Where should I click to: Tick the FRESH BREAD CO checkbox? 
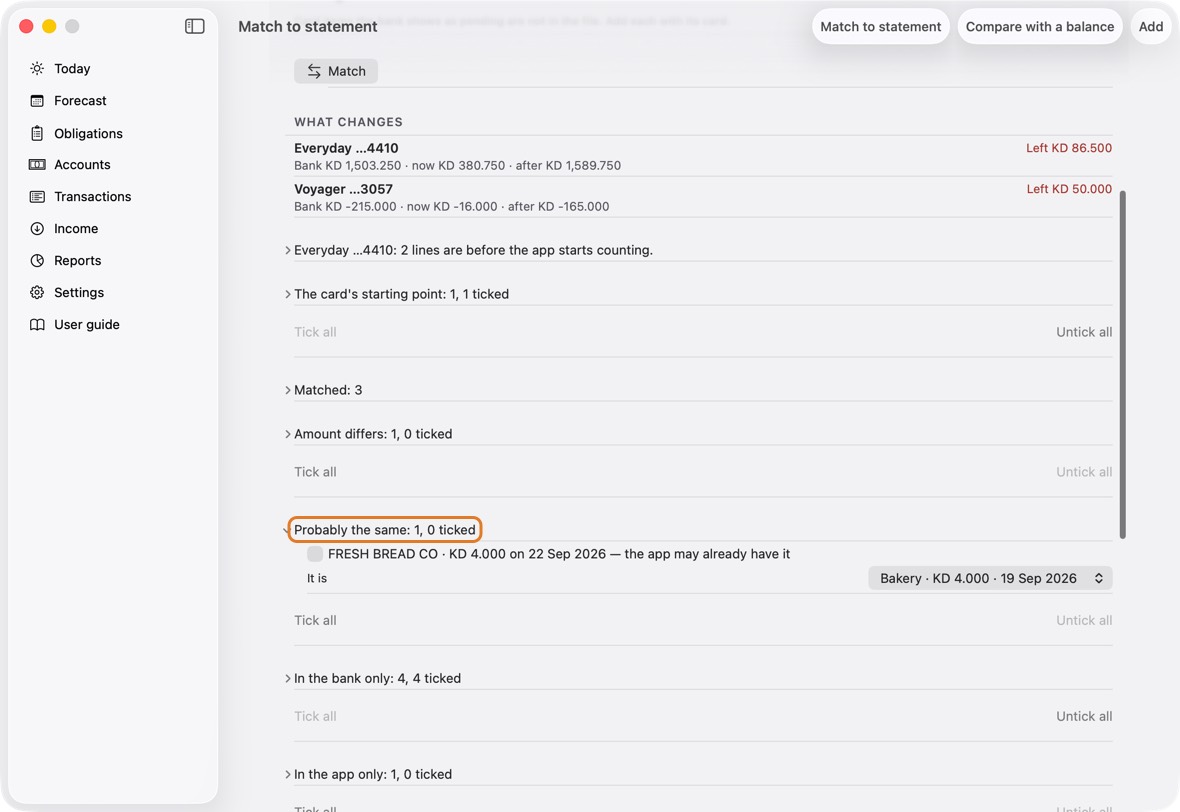[x=315, y=554]
